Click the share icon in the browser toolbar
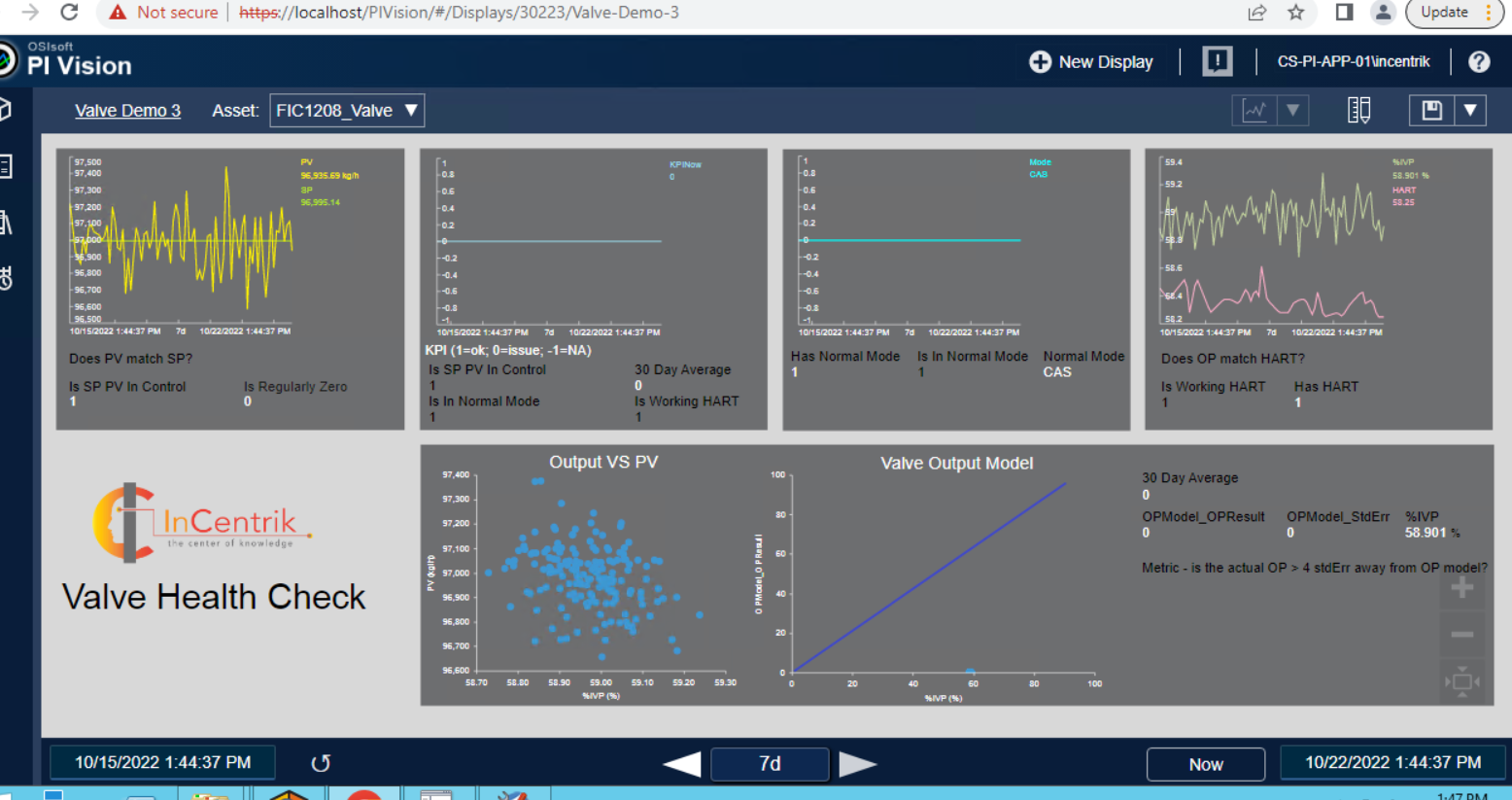Image resolution: width=1512 pixels, height=800 pixels. click(x=1257, y=14)
